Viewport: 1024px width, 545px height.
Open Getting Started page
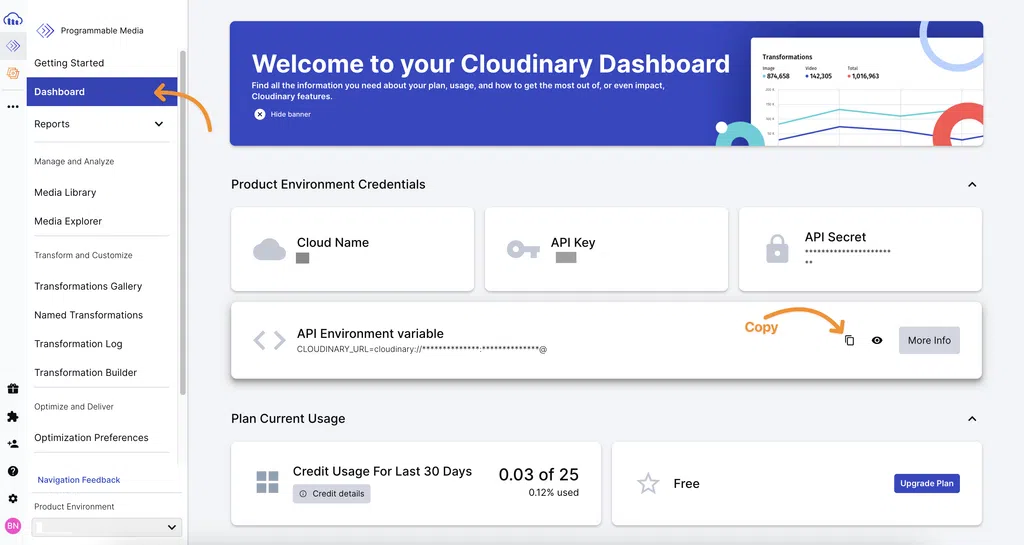(69, 63)
